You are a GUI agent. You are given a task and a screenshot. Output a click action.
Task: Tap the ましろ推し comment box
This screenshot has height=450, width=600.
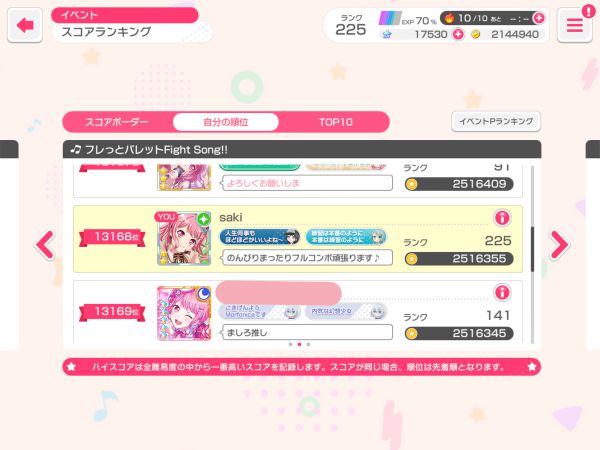307,332
